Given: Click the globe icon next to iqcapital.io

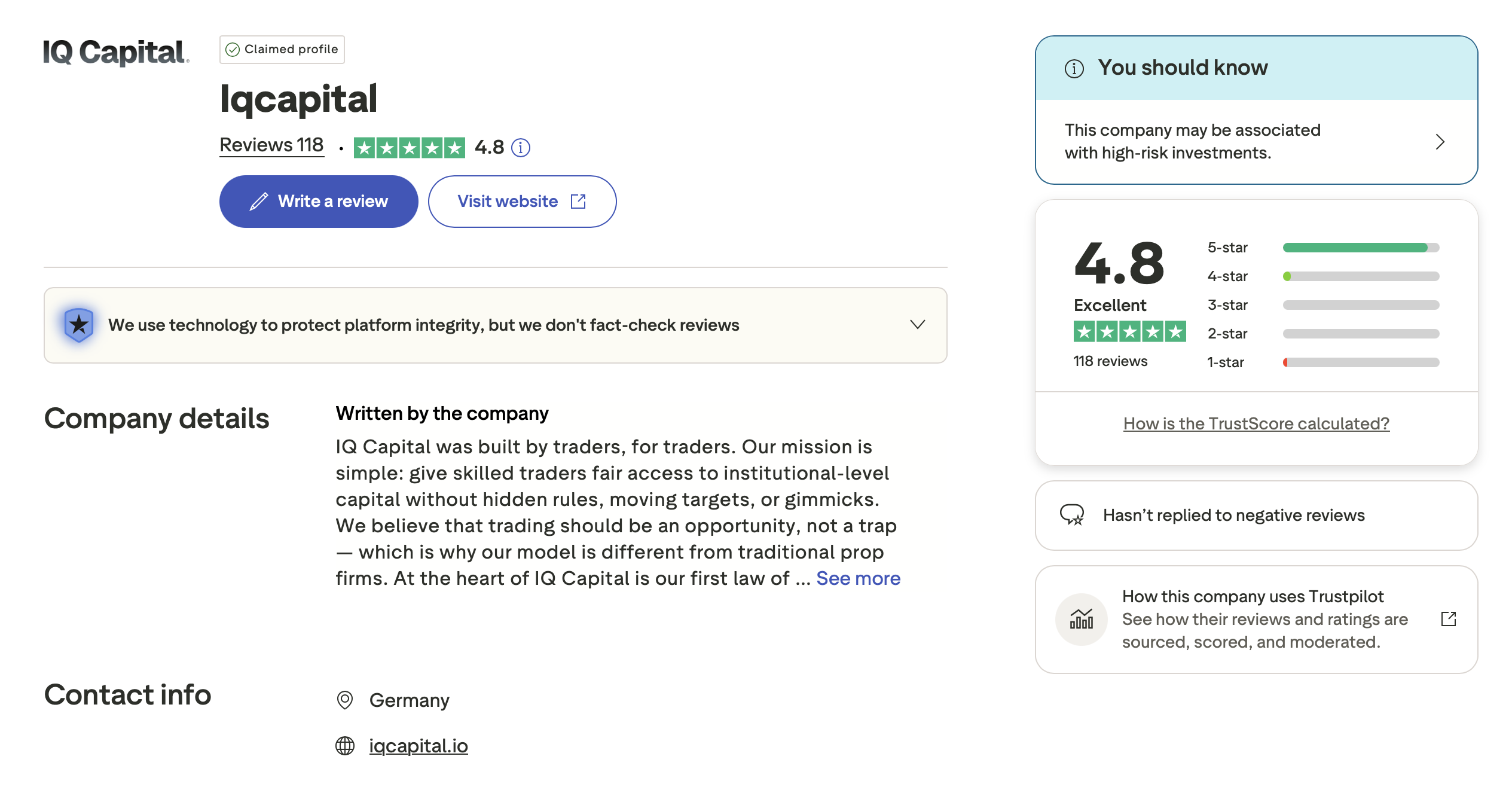Looking at the screenshot, I should [x=346, y=746].
